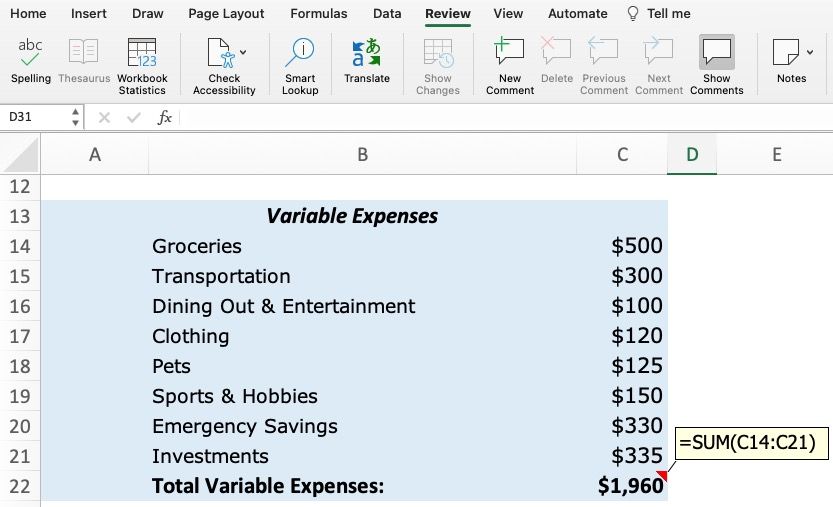Select the Clothing cell

pyautogui.click(x=362, y=336)
